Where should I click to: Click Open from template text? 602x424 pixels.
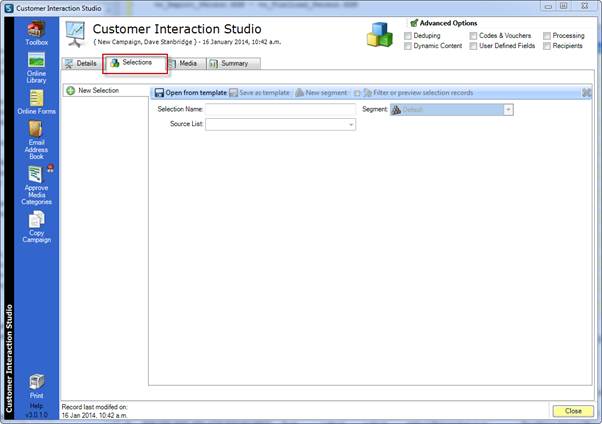tap(196, 93)
